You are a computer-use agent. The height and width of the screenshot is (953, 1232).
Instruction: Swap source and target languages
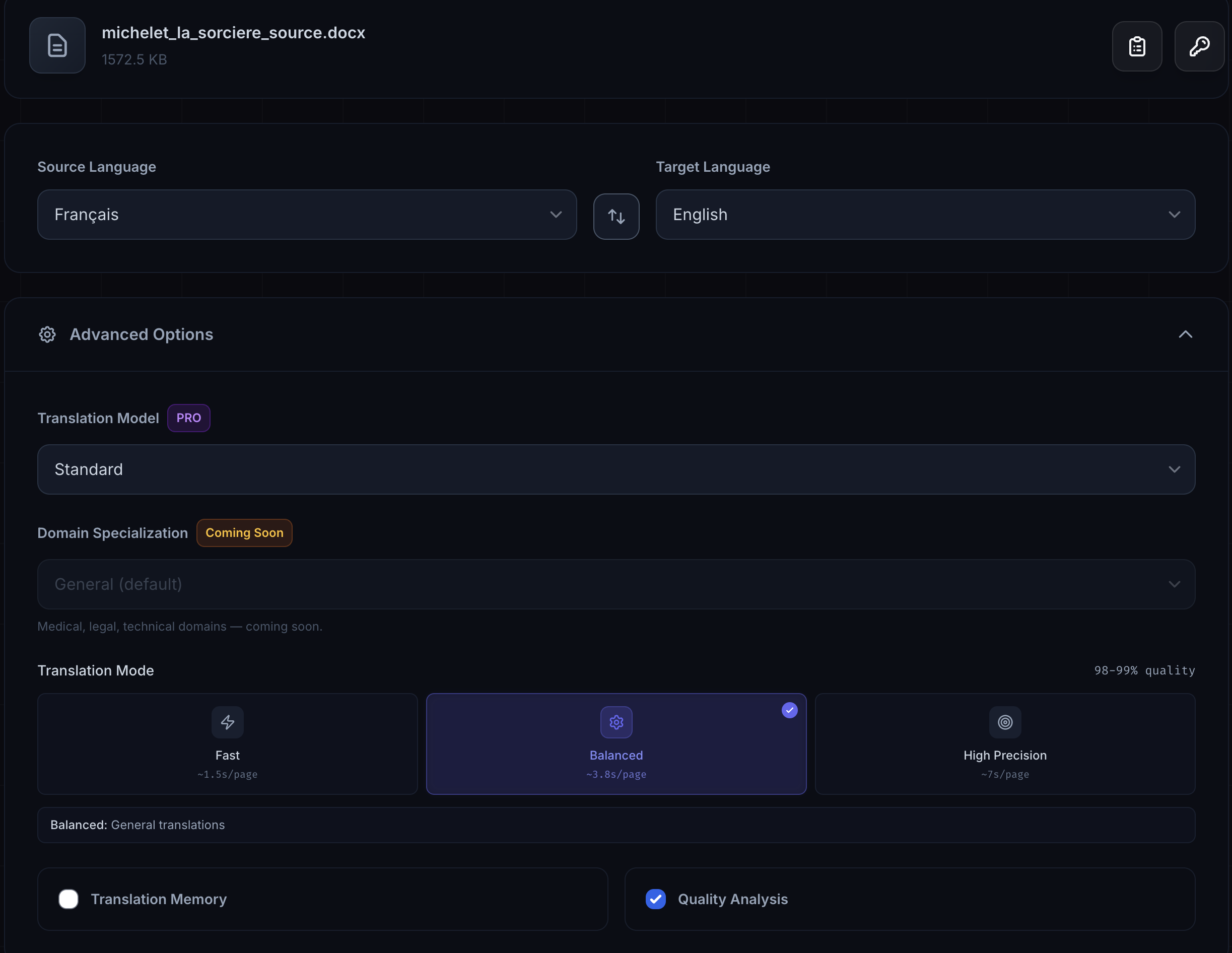tap(616, 217)
